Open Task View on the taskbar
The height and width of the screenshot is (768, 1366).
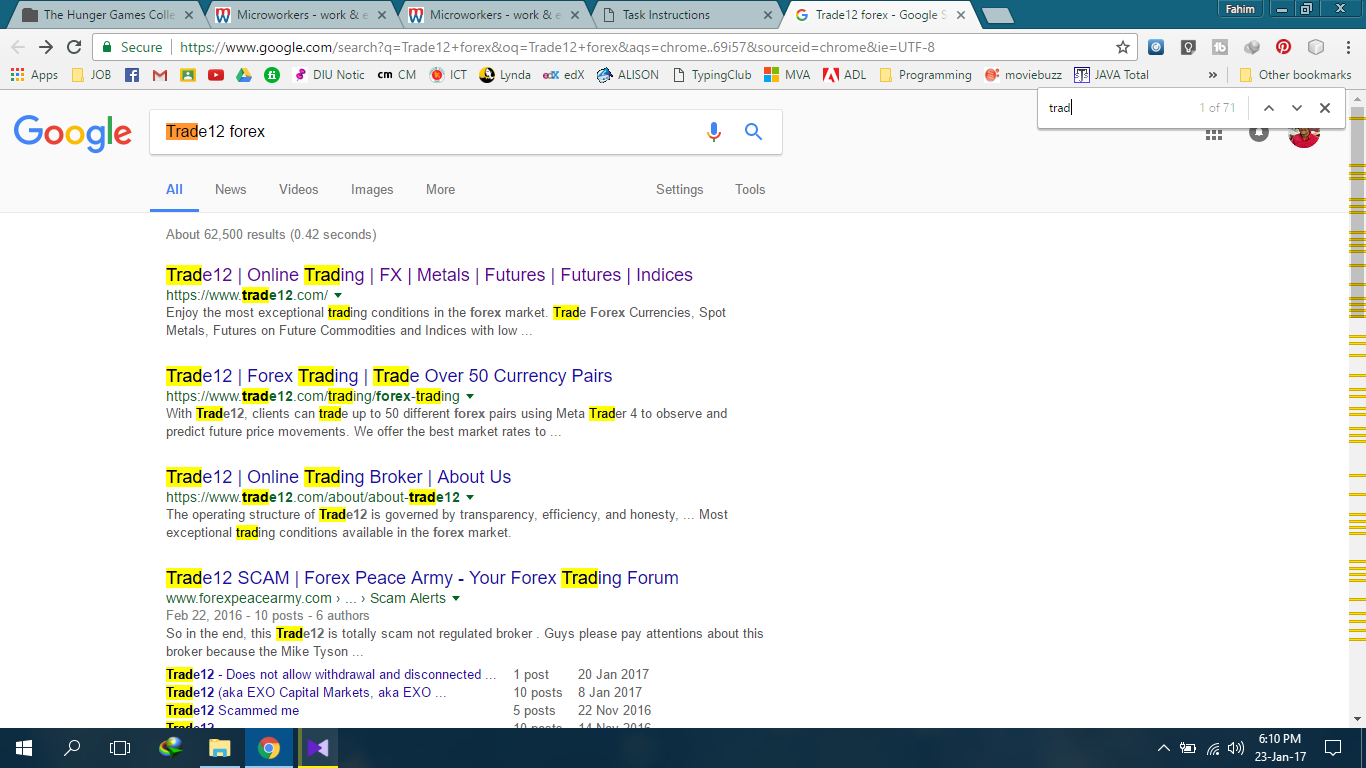[x=120, y=747]
